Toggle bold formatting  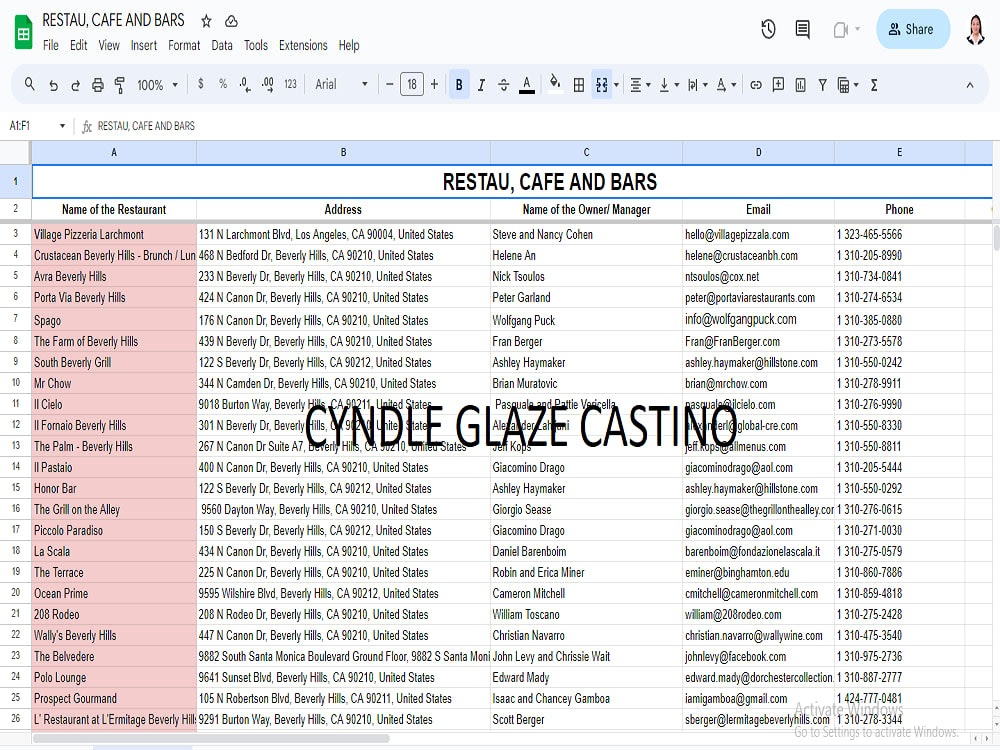[459, 84]
